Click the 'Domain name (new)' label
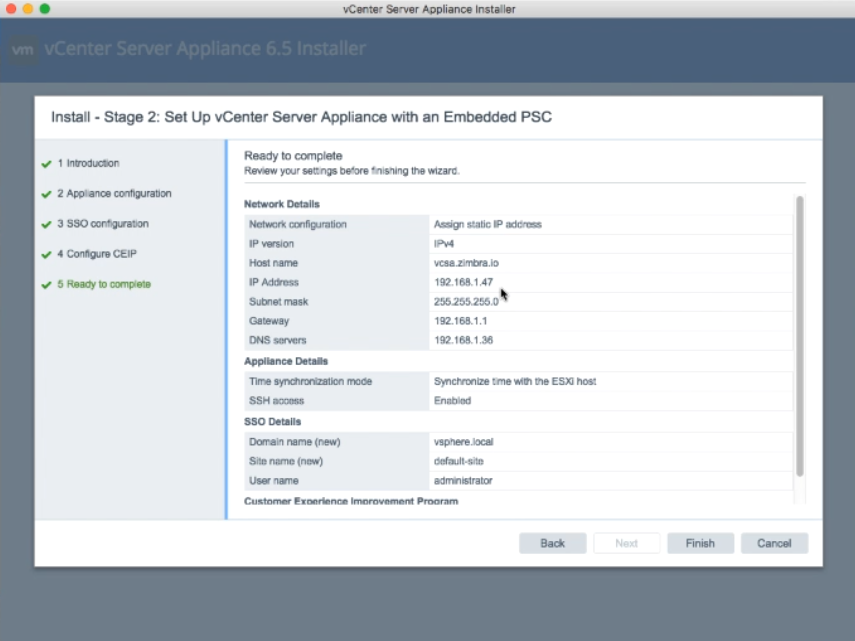Viewport: 855px width, 641px height. 294,442
